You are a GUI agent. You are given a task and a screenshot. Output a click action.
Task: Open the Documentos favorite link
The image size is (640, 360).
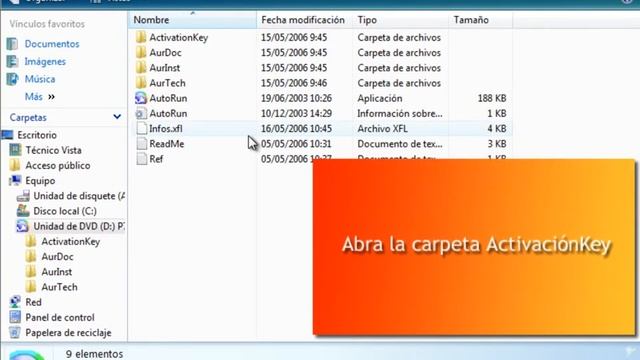pyautogui.click(x=52, y=44)
